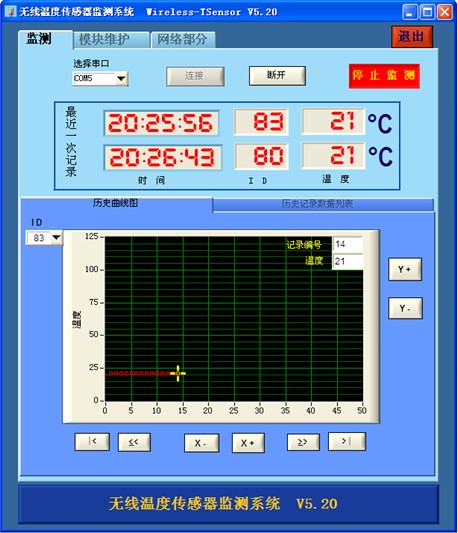Image resolution: width=458 pixels, height=533 pixels.
Task: Click the thermometer app icon in title bar
Action: (x=11, y=12)
